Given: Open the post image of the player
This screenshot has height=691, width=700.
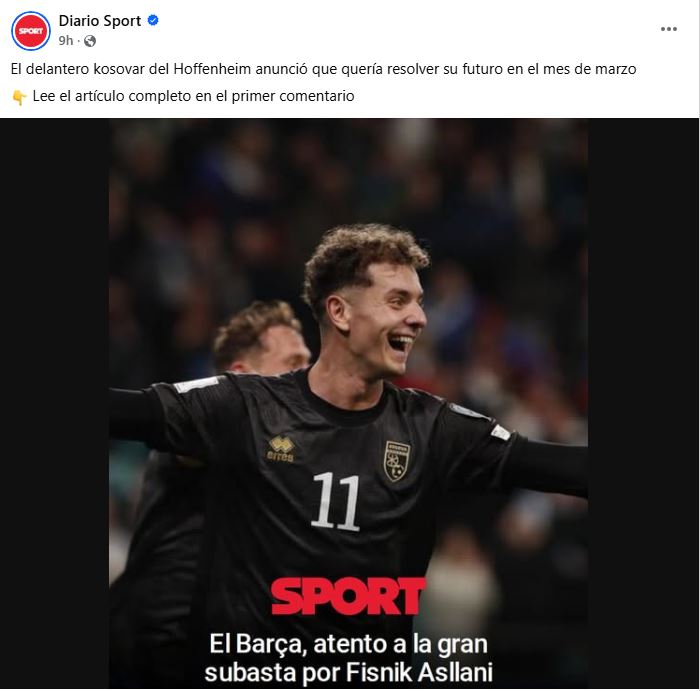Looking at the screenshot, I should 348,403.
